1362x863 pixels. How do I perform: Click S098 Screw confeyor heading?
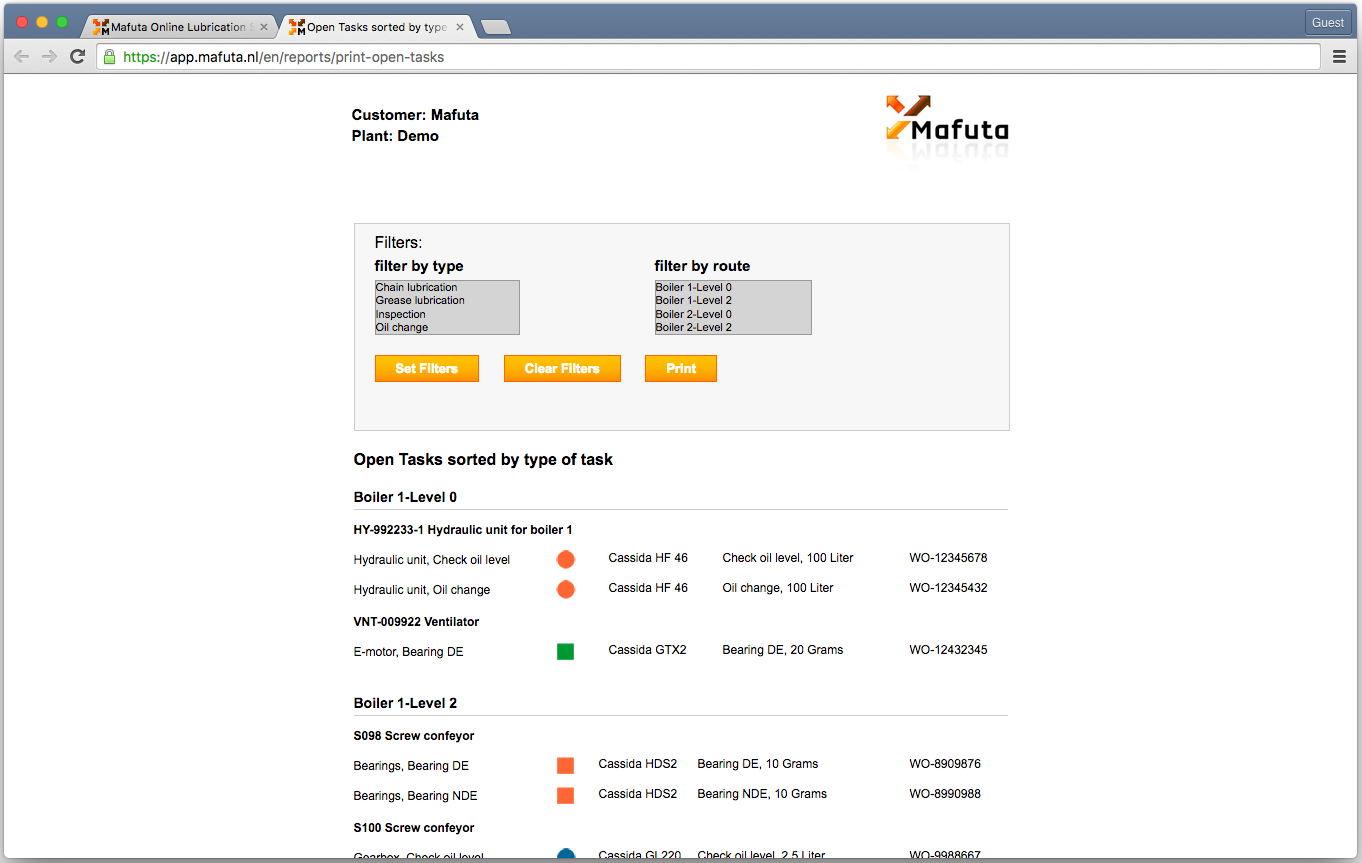click(x=414, y=736)
